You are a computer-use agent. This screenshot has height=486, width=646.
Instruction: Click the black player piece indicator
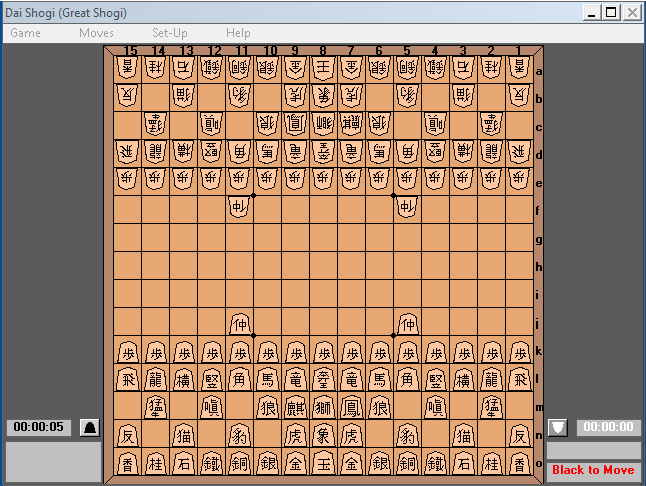(89, 428)
